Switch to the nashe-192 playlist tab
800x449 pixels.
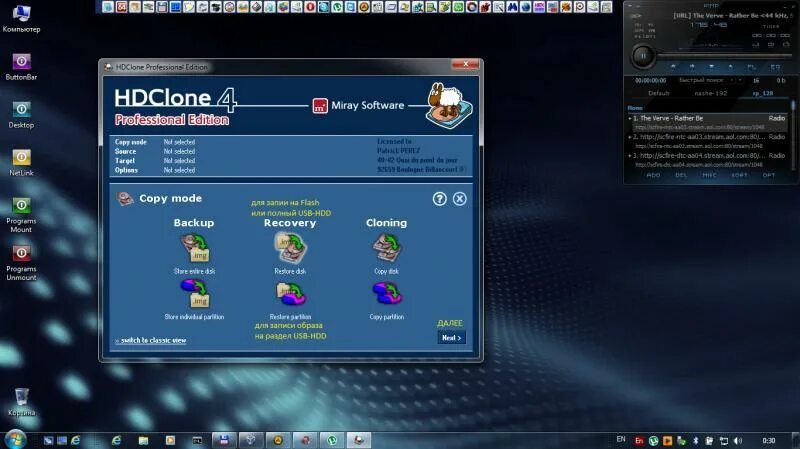coord(711,93)
